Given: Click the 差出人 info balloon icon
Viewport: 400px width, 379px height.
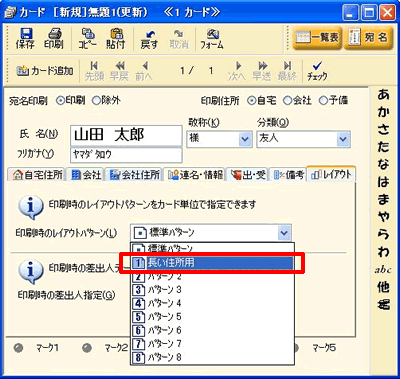Looking at the screenshot, I should 31,271.
